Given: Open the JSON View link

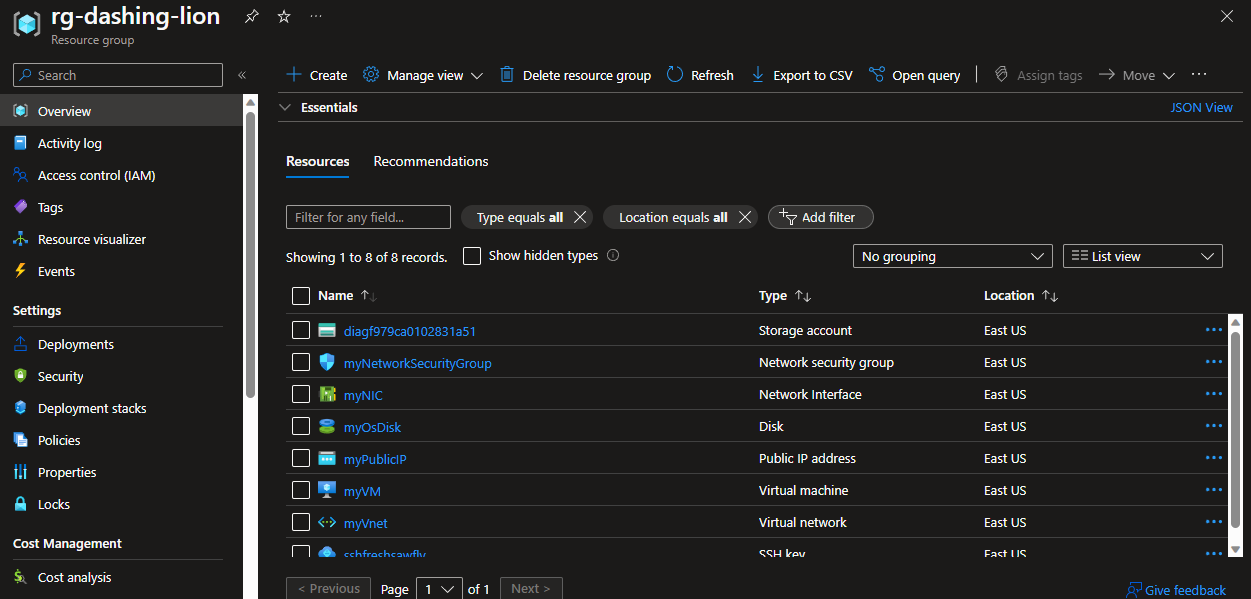Looking at the screenshot, I should click(1201, 107).
